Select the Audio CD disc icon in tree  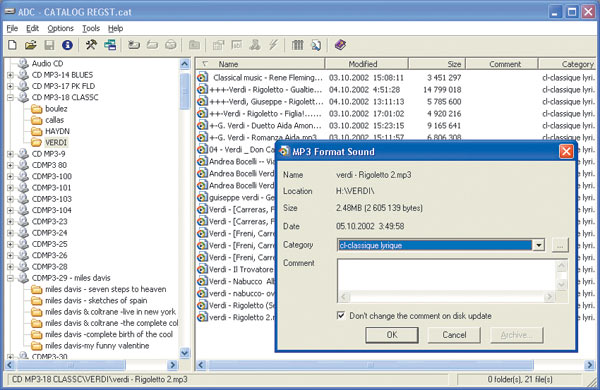tap(23, 63)
